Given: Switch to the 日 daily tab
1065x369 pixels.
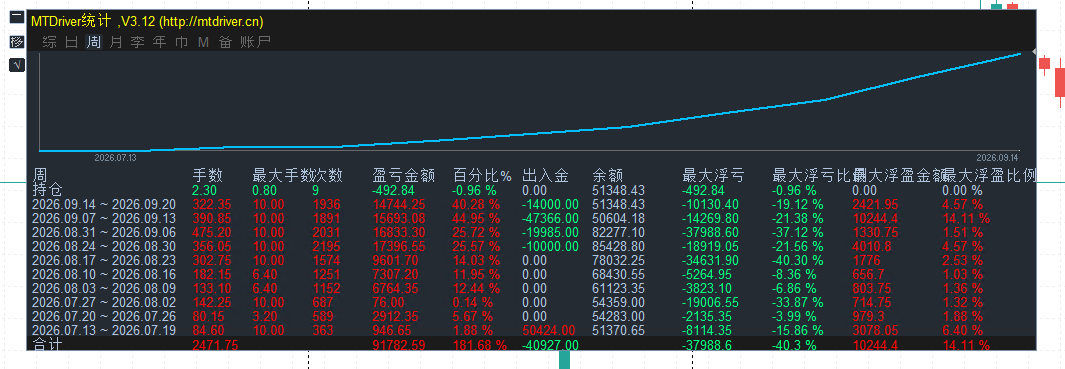Looking at the screenshot, I should (71, 42).
